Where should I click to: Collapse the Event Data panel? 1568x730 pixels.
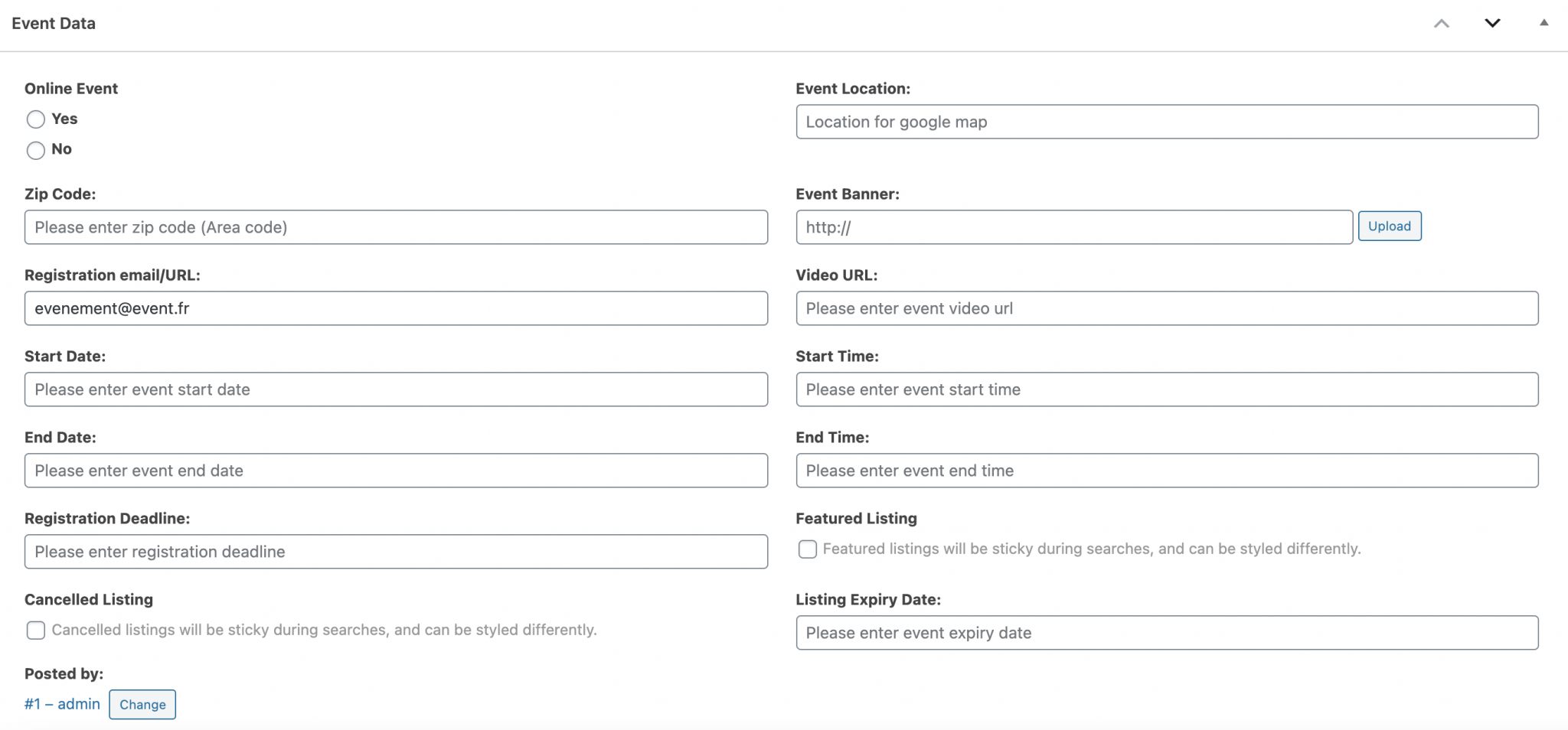point(1543,23)
